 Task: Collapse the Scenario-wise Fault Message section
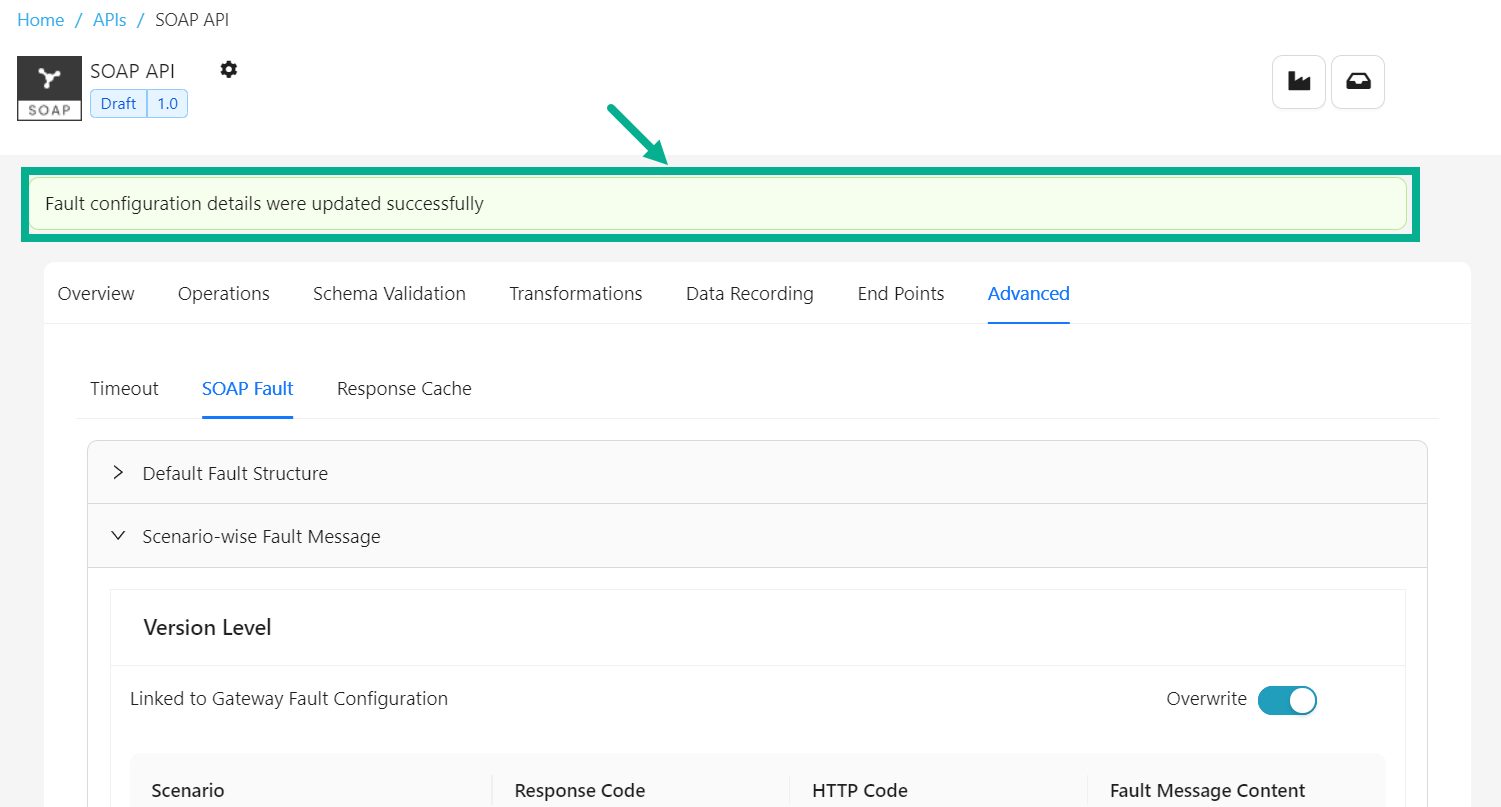[x=261, y=537]
